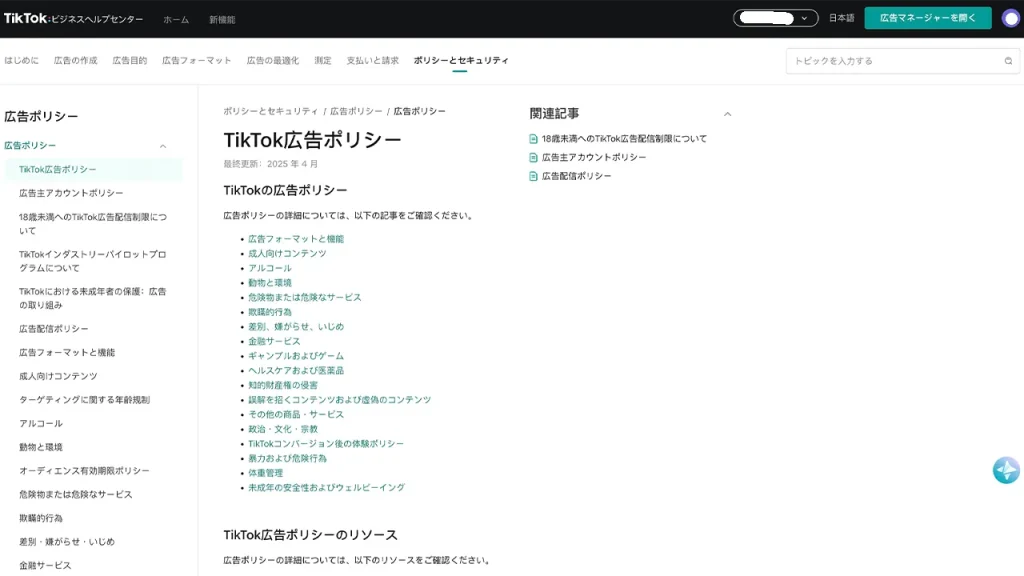
Task: Open the account selector dropdown in header
Action: (x=775, y=18)
